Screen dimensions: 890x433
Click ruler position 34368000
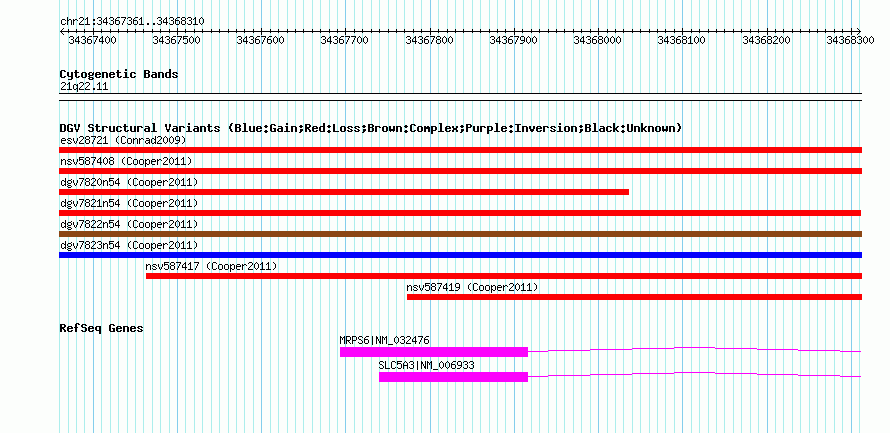coord(598,40)
